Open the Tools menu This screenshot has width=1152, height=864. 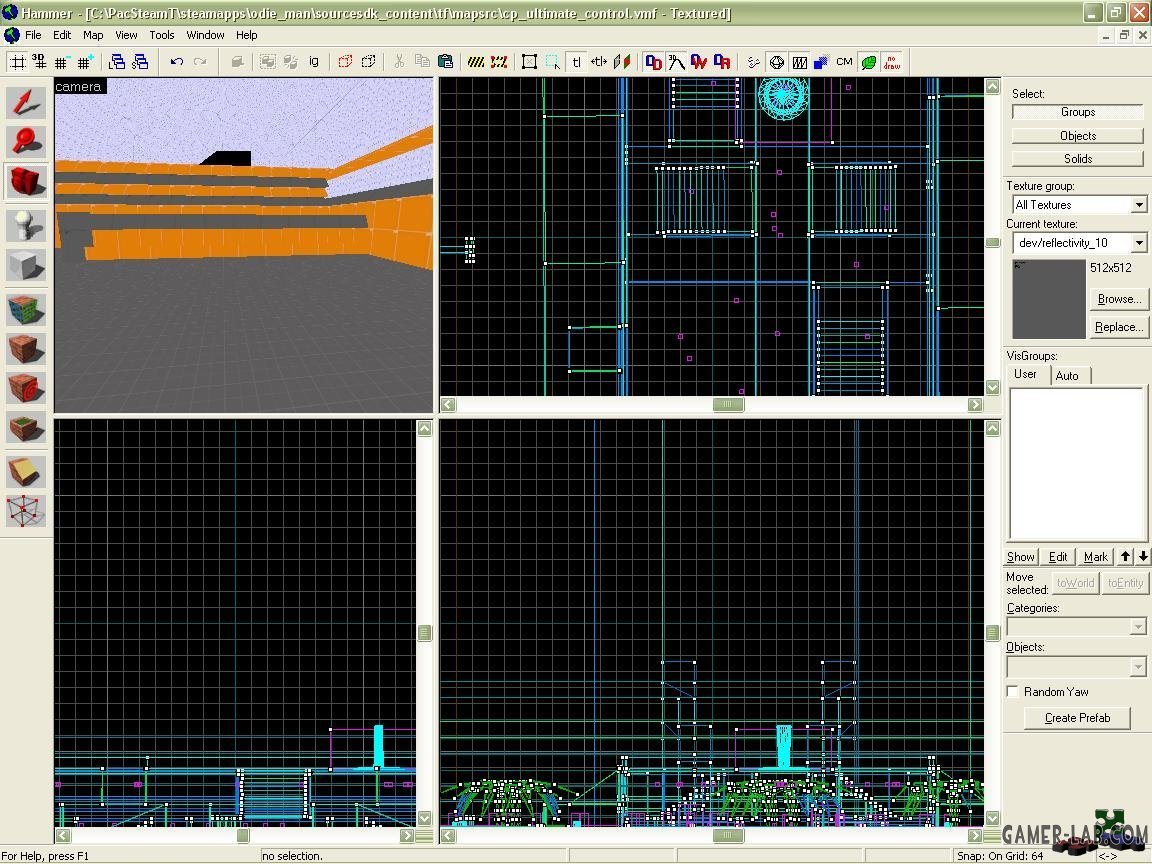162,35
